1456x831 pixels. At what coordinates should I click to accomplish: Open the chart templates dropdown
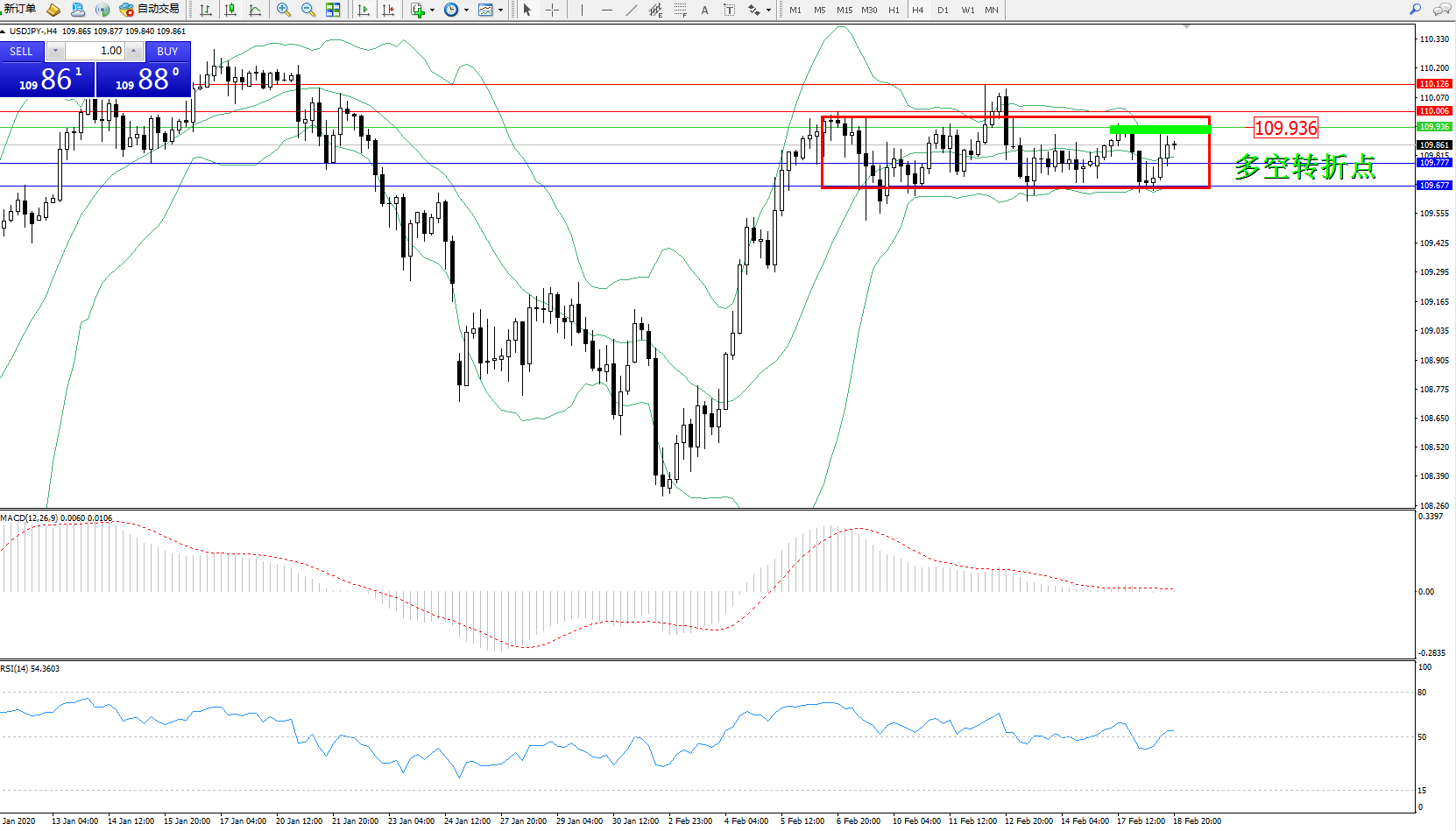pos(500,11)
